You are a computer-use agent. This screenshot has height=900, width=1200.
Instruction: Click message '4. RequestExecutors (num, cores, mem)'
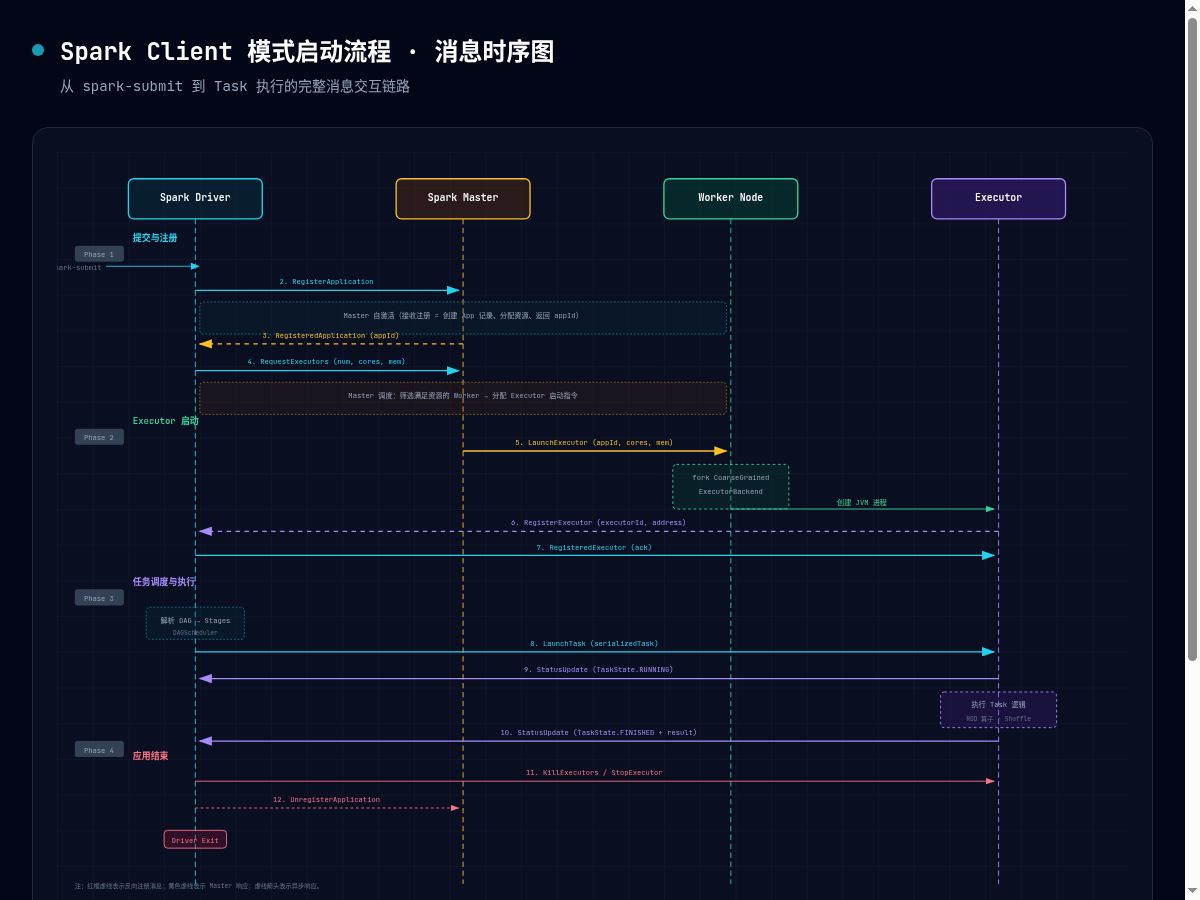[x=326, y=361]
